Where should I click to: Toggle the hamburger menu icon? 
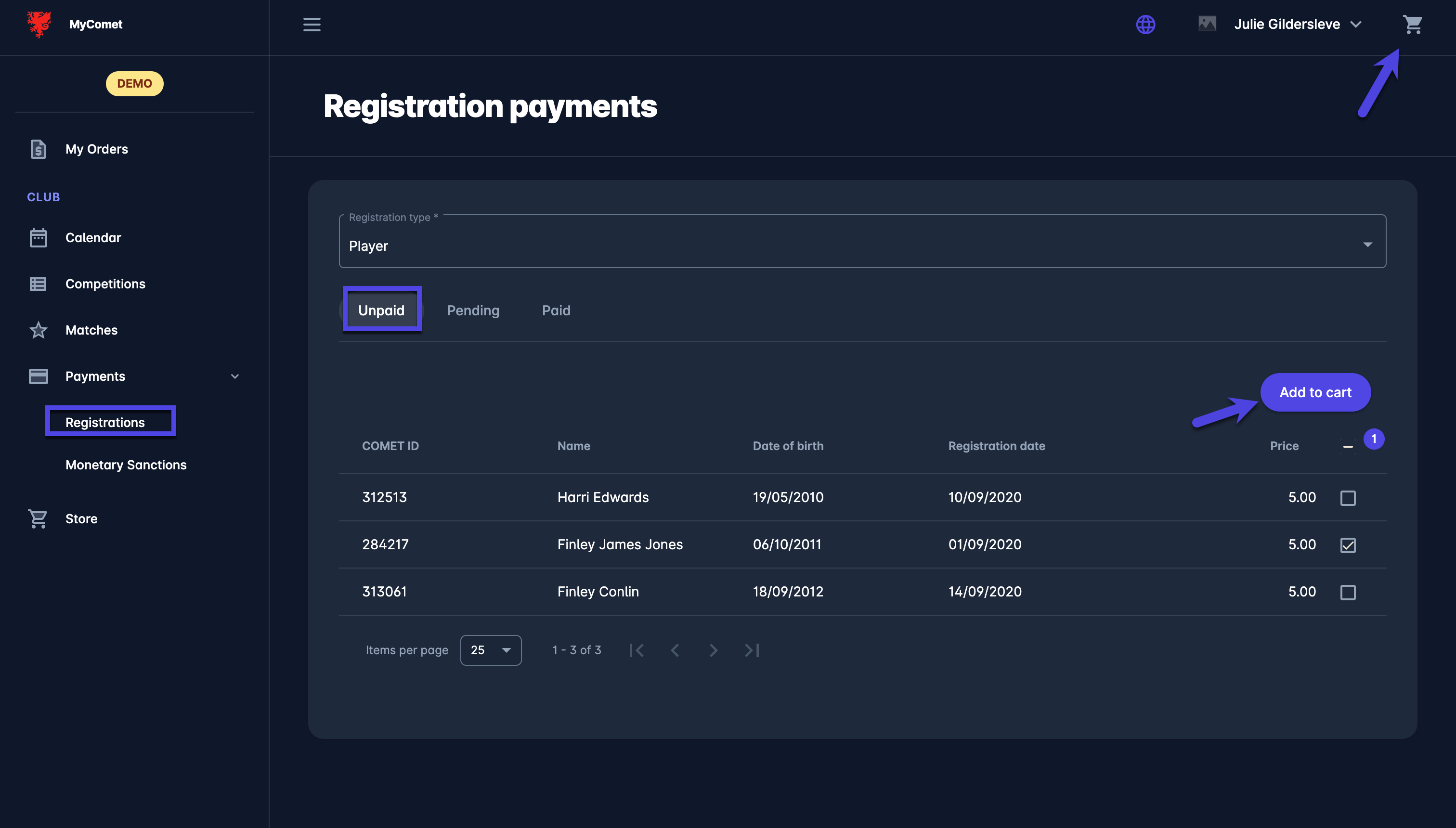312,25
